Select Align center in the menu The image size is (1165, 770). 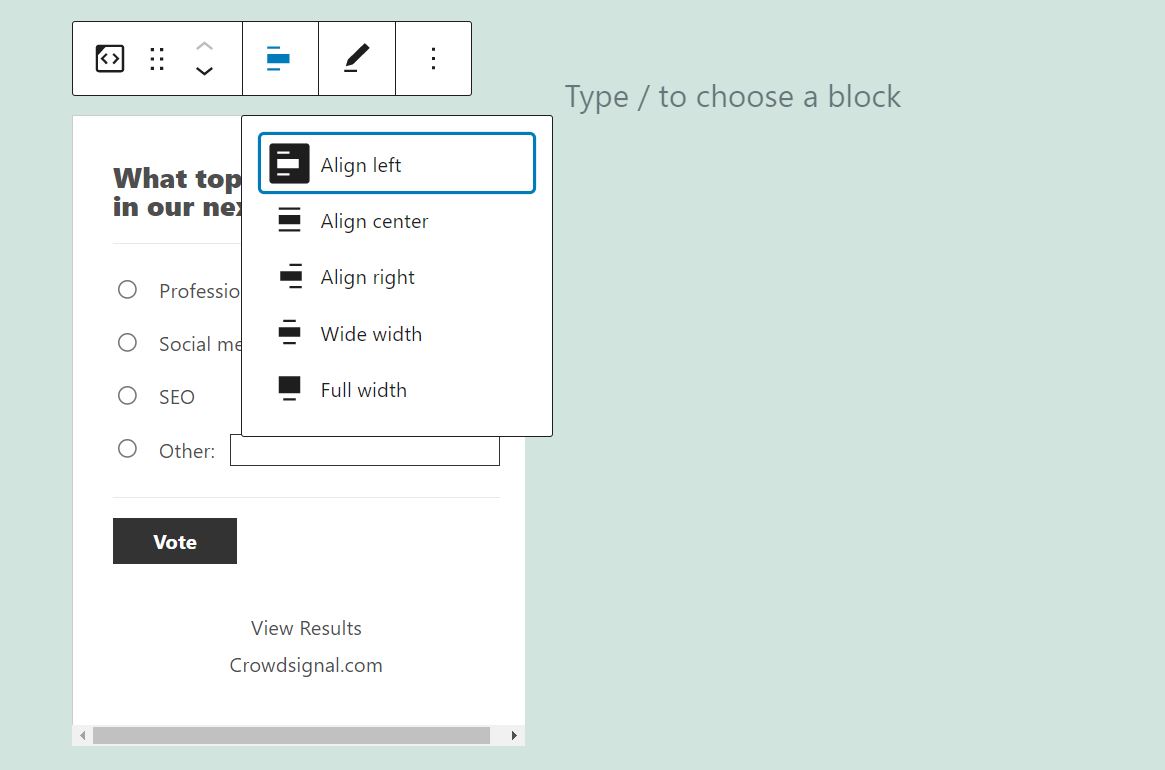[x=374, y=221]
